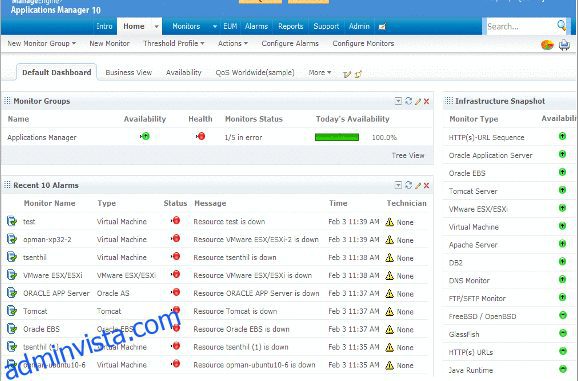Viewport: 578px width, 381px height.
Task: Open the 1/5 in error status link
Action: [x=243, y=137]
